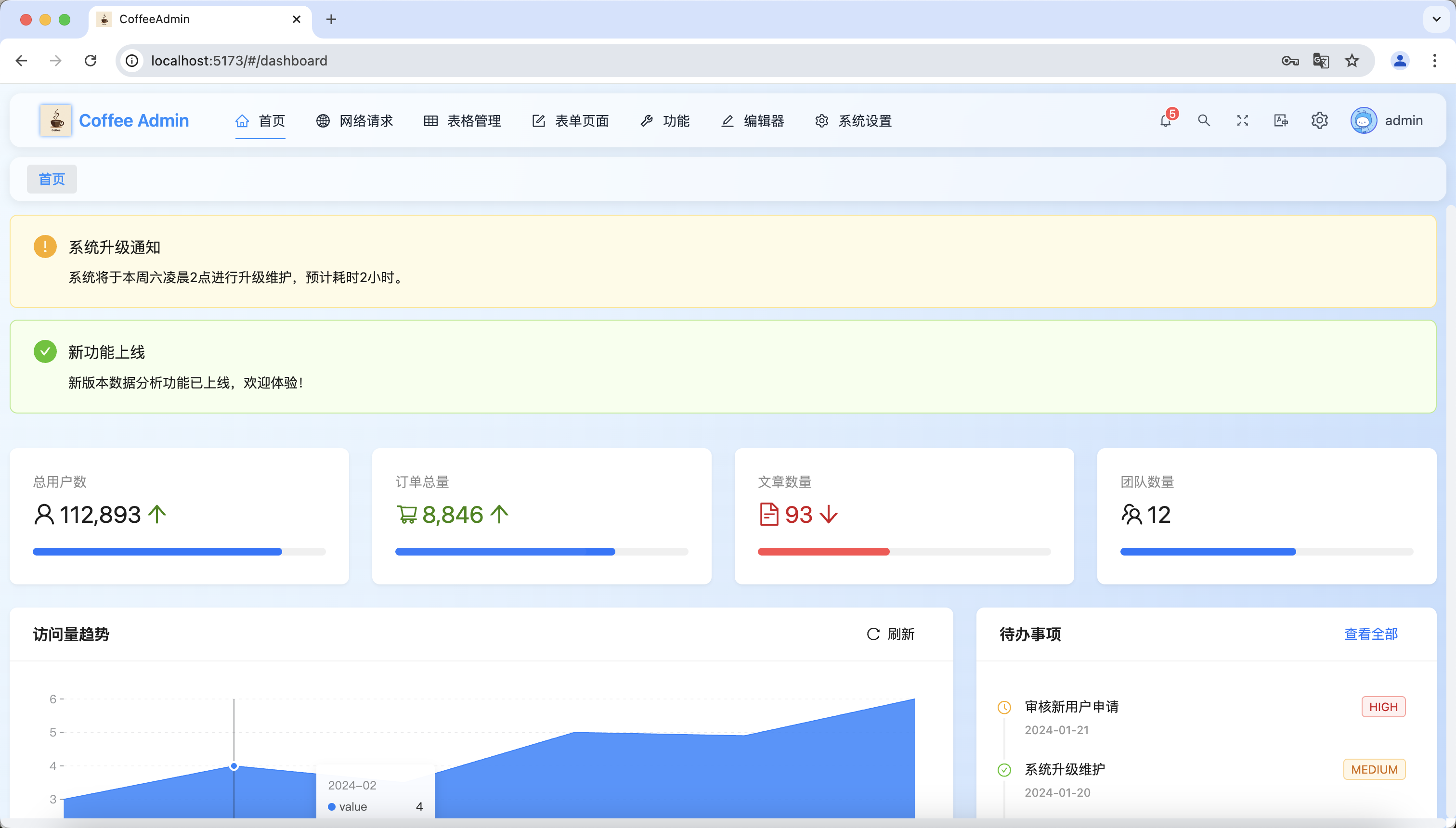Click the 新功能上线 alert title
This screenshot has height=828, width=1456.
[x=107, y=352]
